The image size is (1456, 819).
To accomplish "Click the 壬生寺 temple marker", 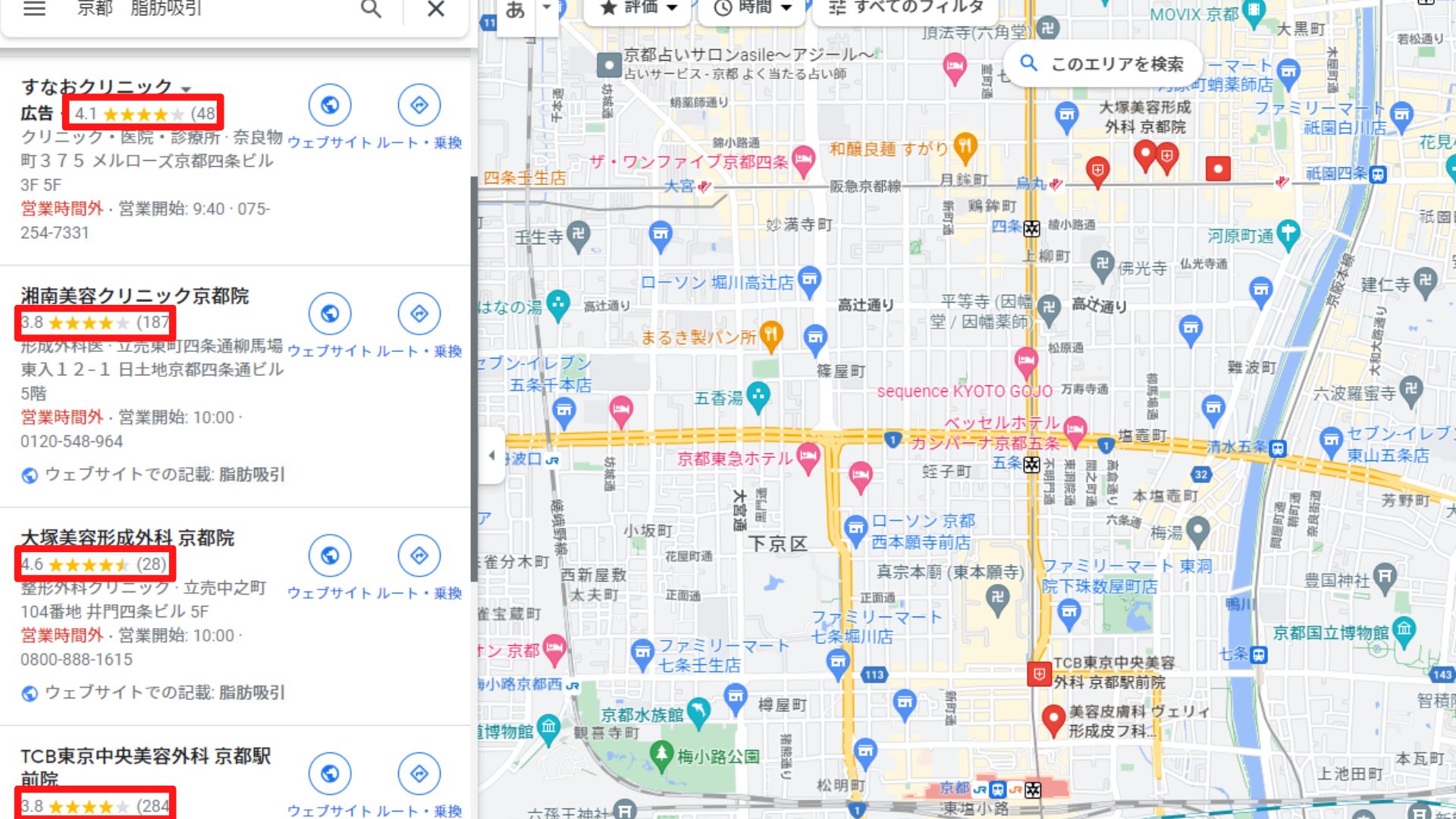I will point(578,237).
